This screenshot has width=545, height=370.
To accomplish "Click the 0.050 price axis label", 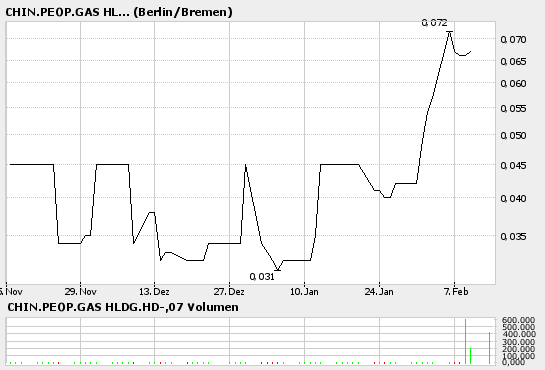I will point(513,135).
